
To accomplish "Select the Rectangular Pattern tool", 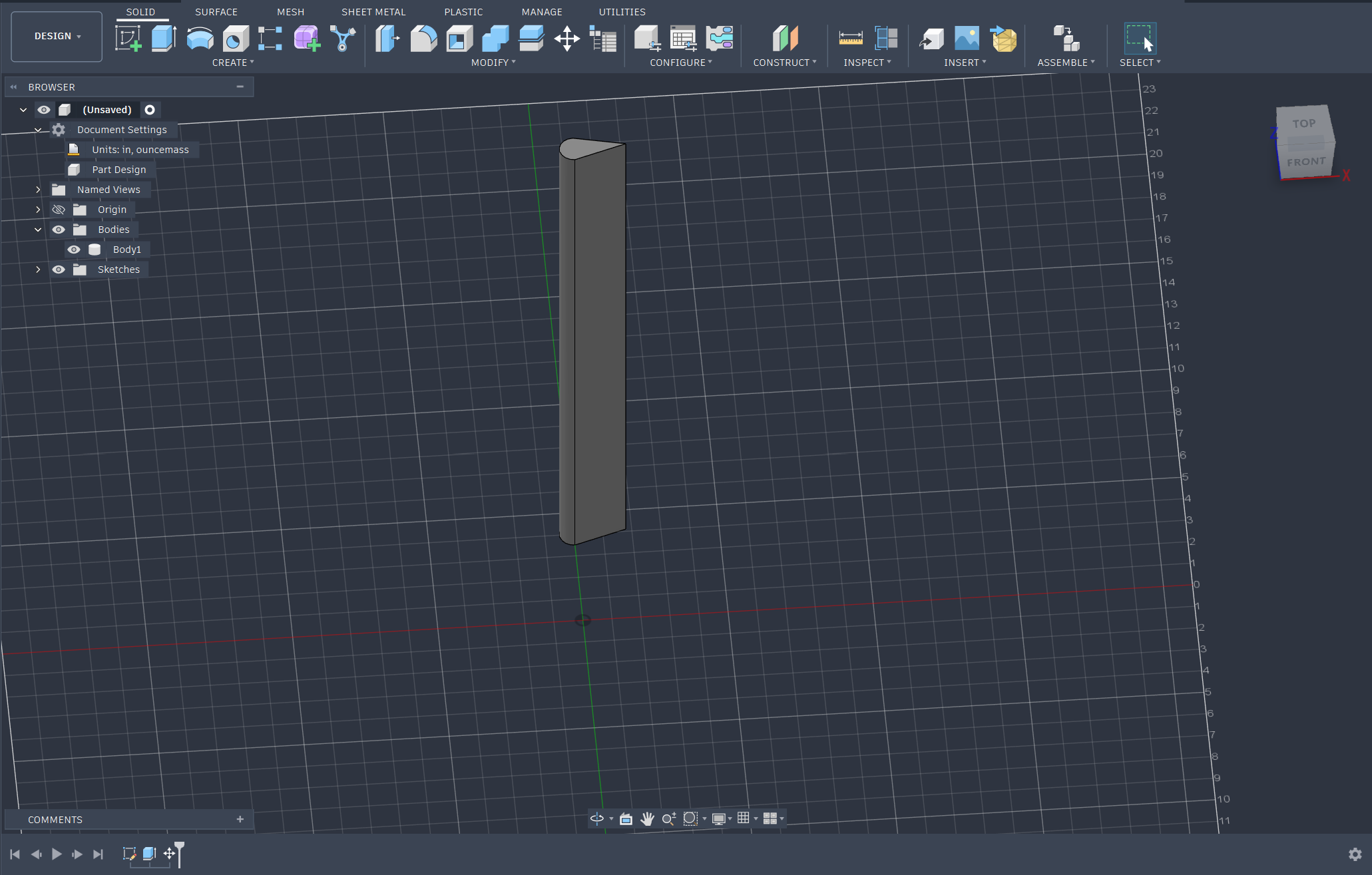I will tap(270, 39).
